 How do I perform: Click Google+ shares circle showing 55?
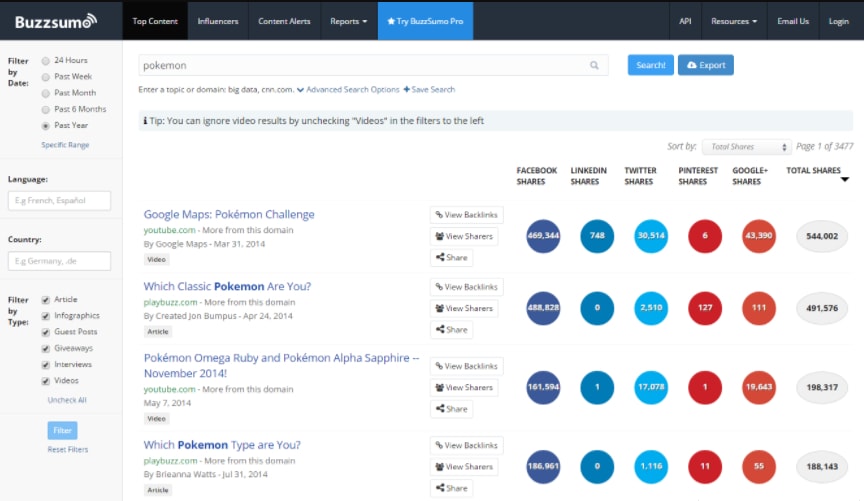759,466
